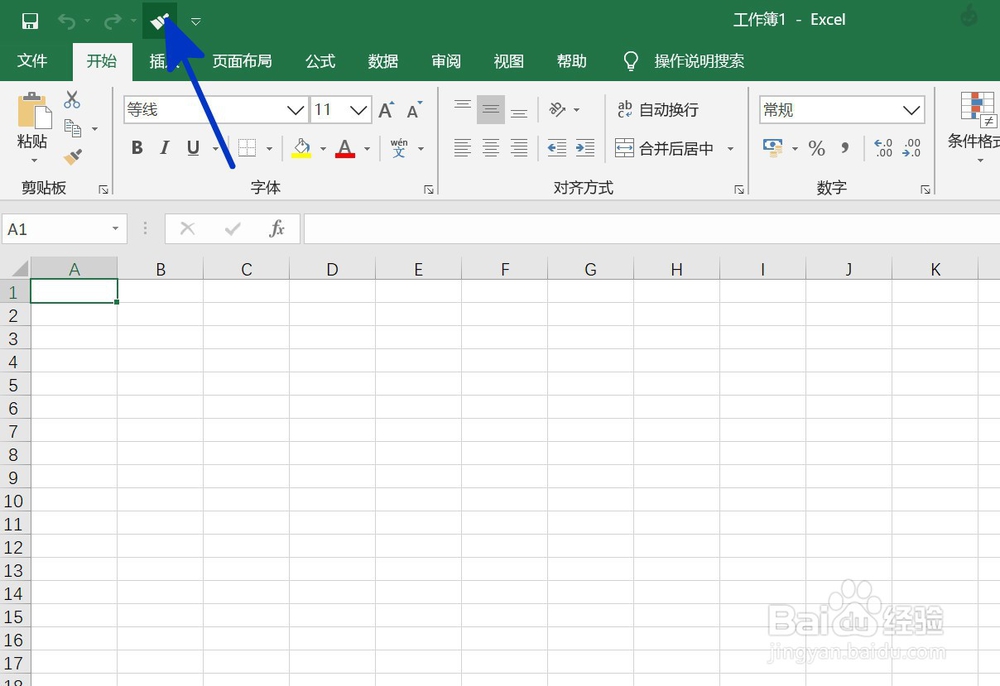Apply borders using the border grid icon
This screenshot has width=1000, height=686.
click(x=247, y=149)
